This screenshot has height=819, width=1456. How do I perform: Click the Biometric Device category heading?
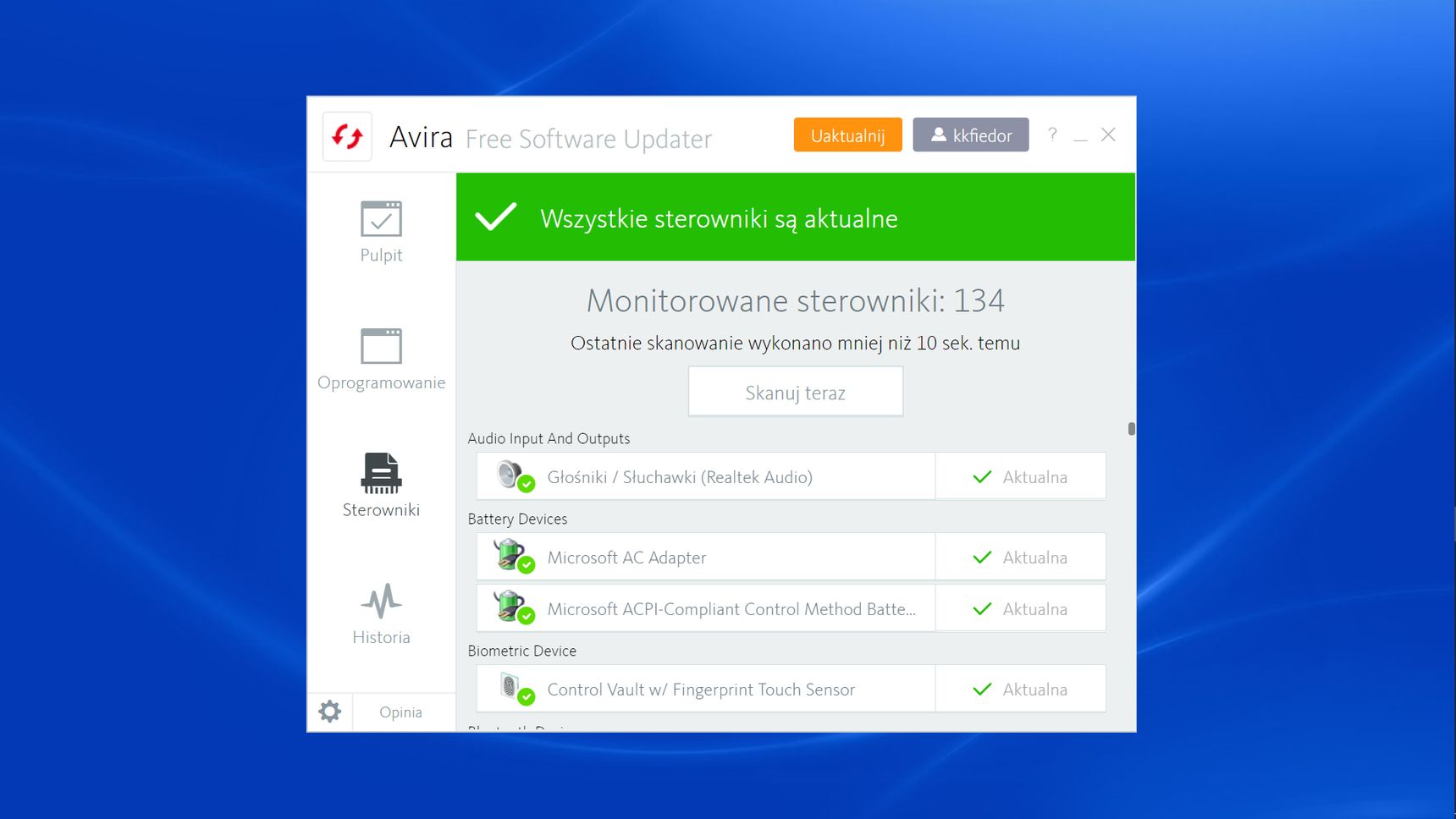pyautogui.click(x=521, y=651)
